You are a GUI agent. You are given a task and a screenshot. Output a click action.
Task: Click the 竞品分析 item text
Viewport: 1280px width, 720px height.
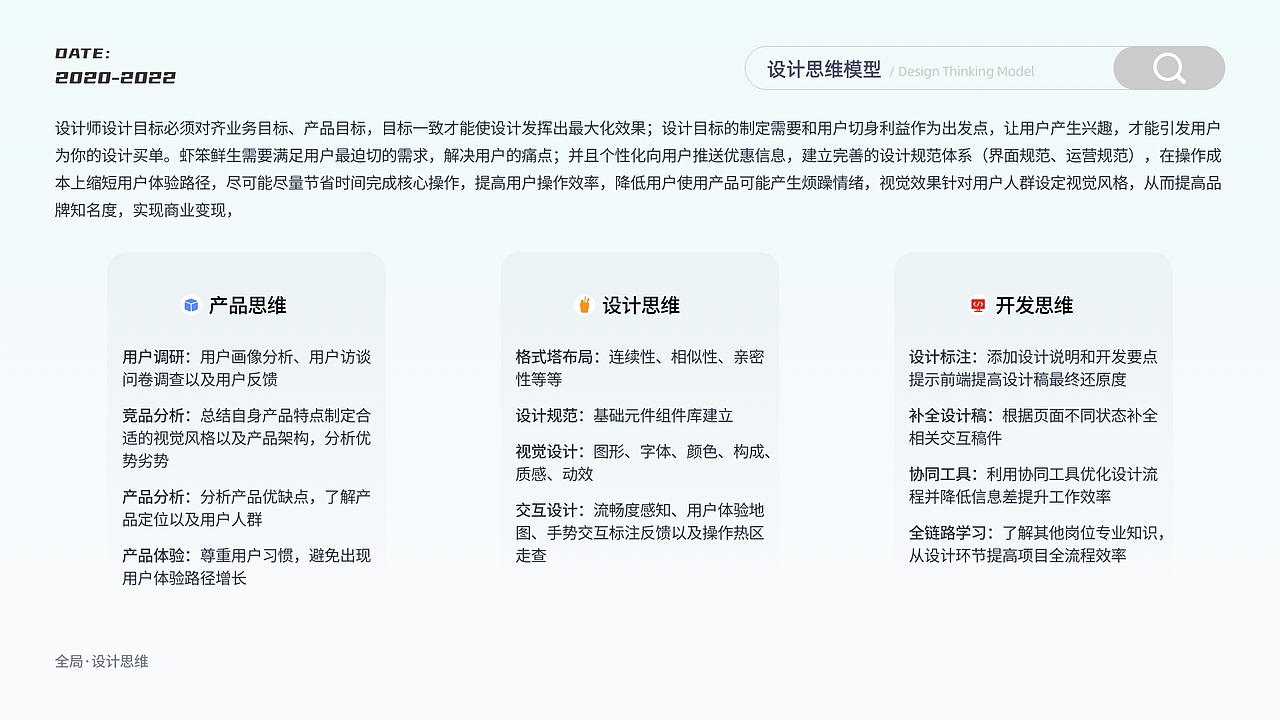[247, 438]
